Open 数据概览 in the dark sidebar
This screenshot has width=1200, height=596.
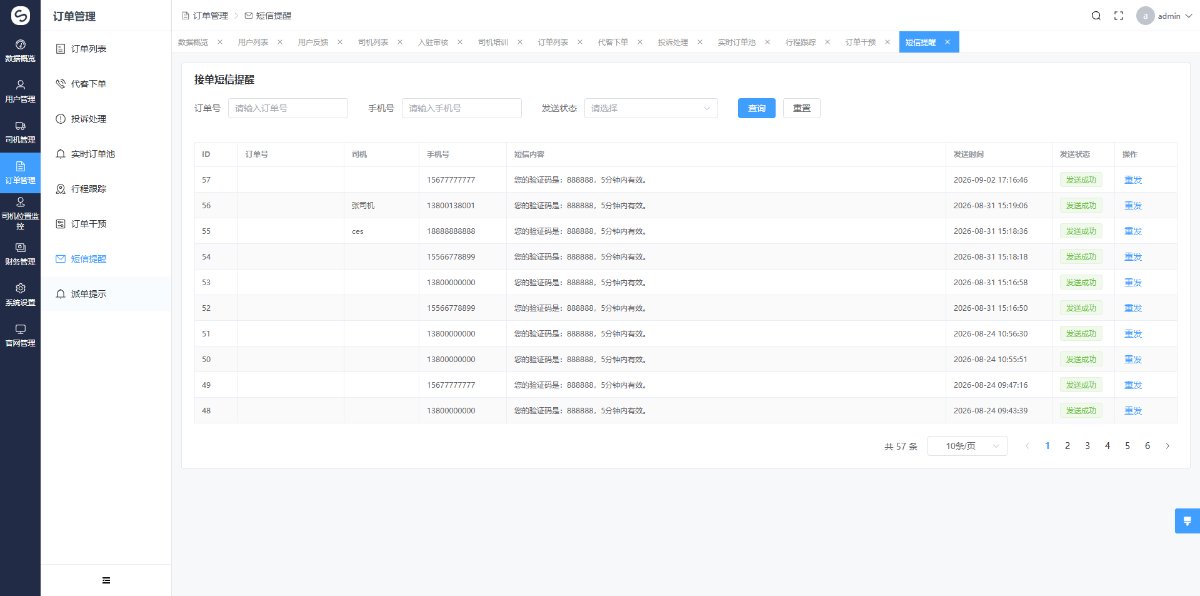pos(20,51)
